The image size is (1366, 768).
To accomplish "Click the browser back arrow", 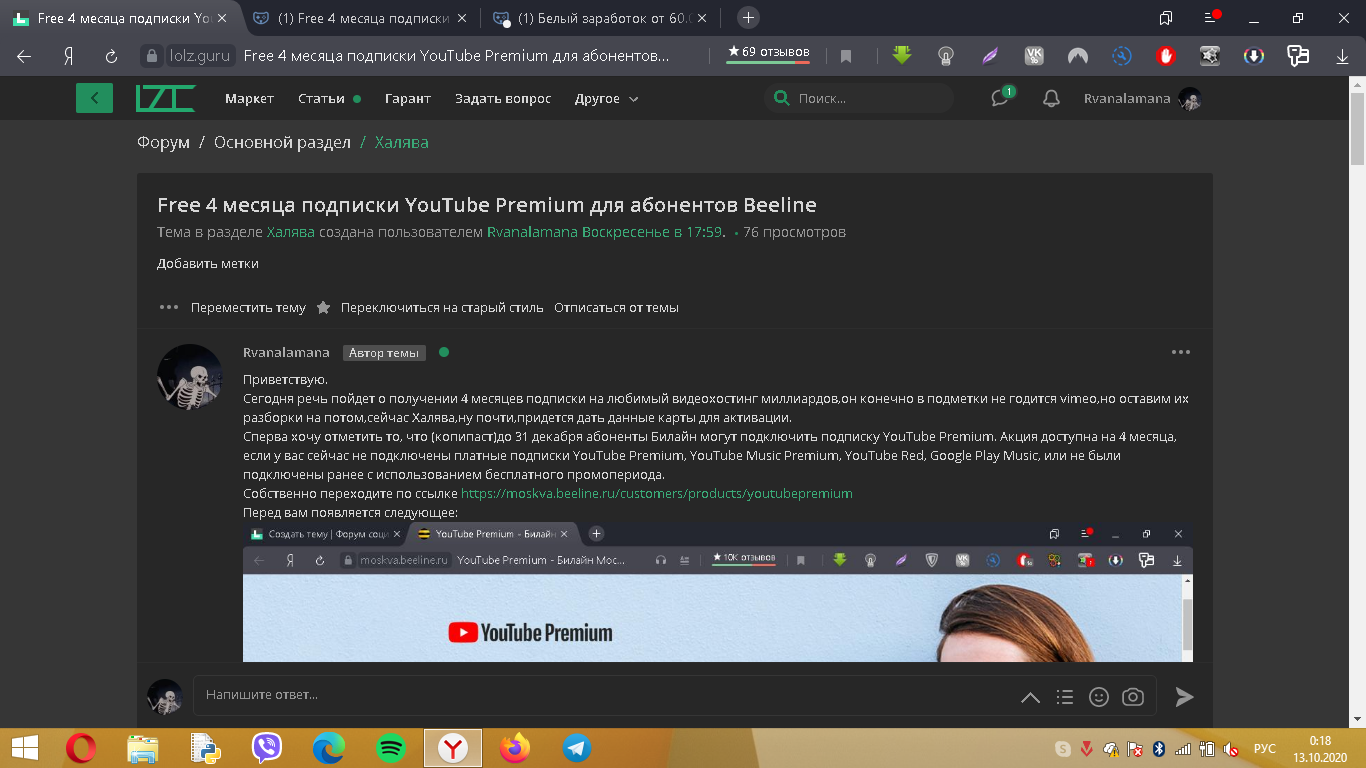I will tap(24, 56).
